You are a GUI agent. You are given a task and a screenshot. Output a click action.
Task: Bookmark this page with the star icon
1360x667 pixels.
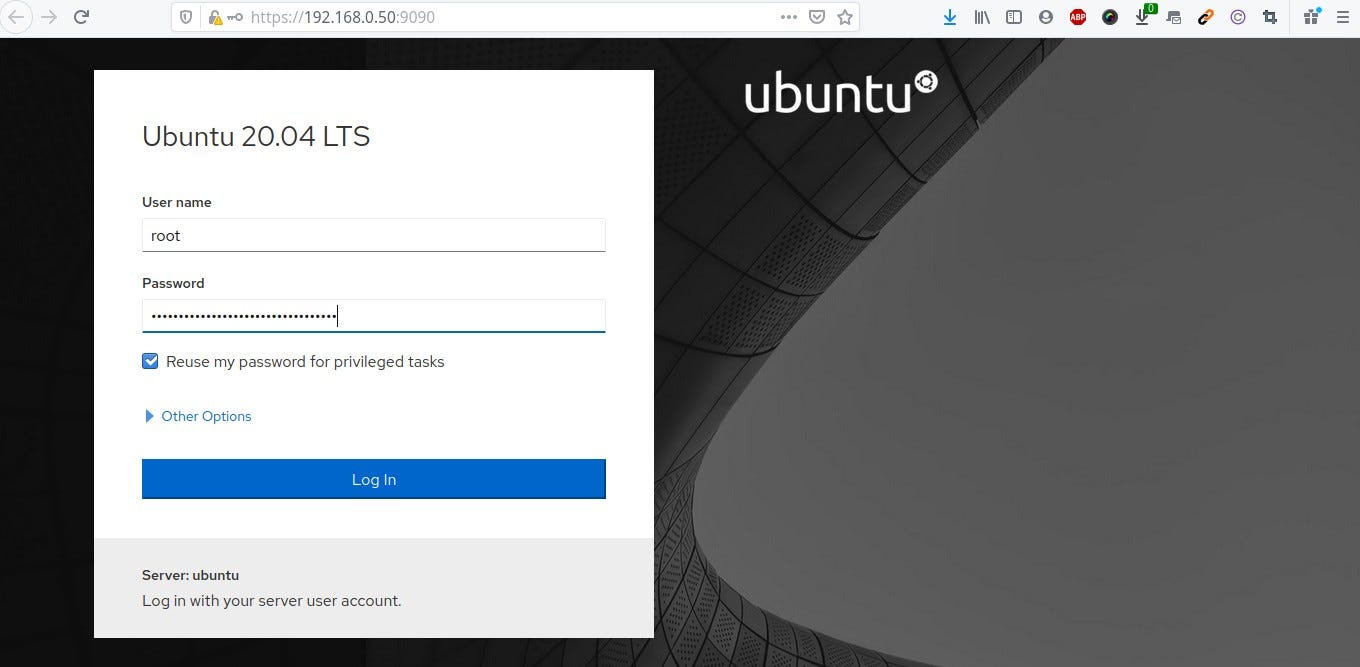pyautogui.click(x=845, y=17)
